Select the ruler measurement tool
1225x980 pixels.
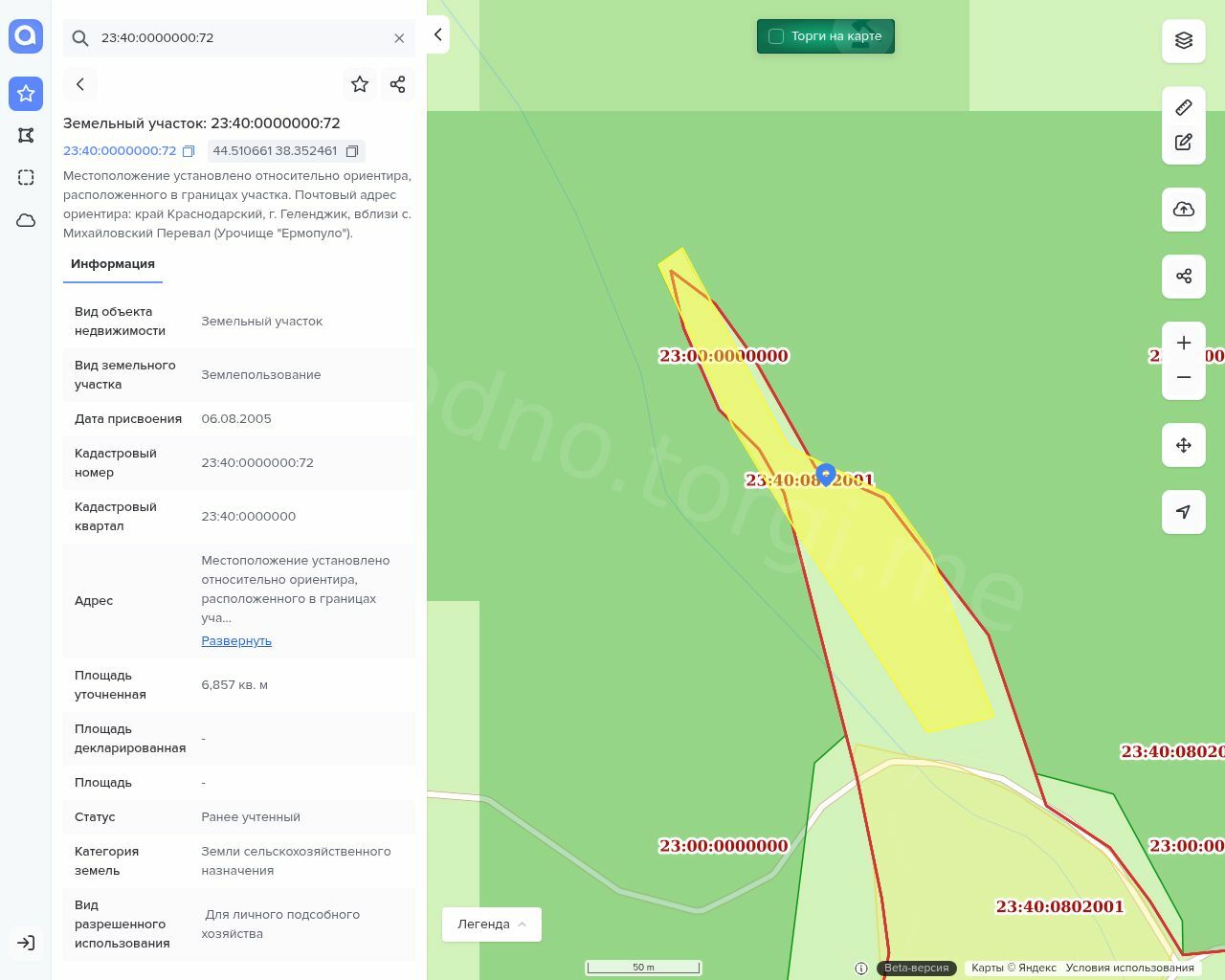1183,107
